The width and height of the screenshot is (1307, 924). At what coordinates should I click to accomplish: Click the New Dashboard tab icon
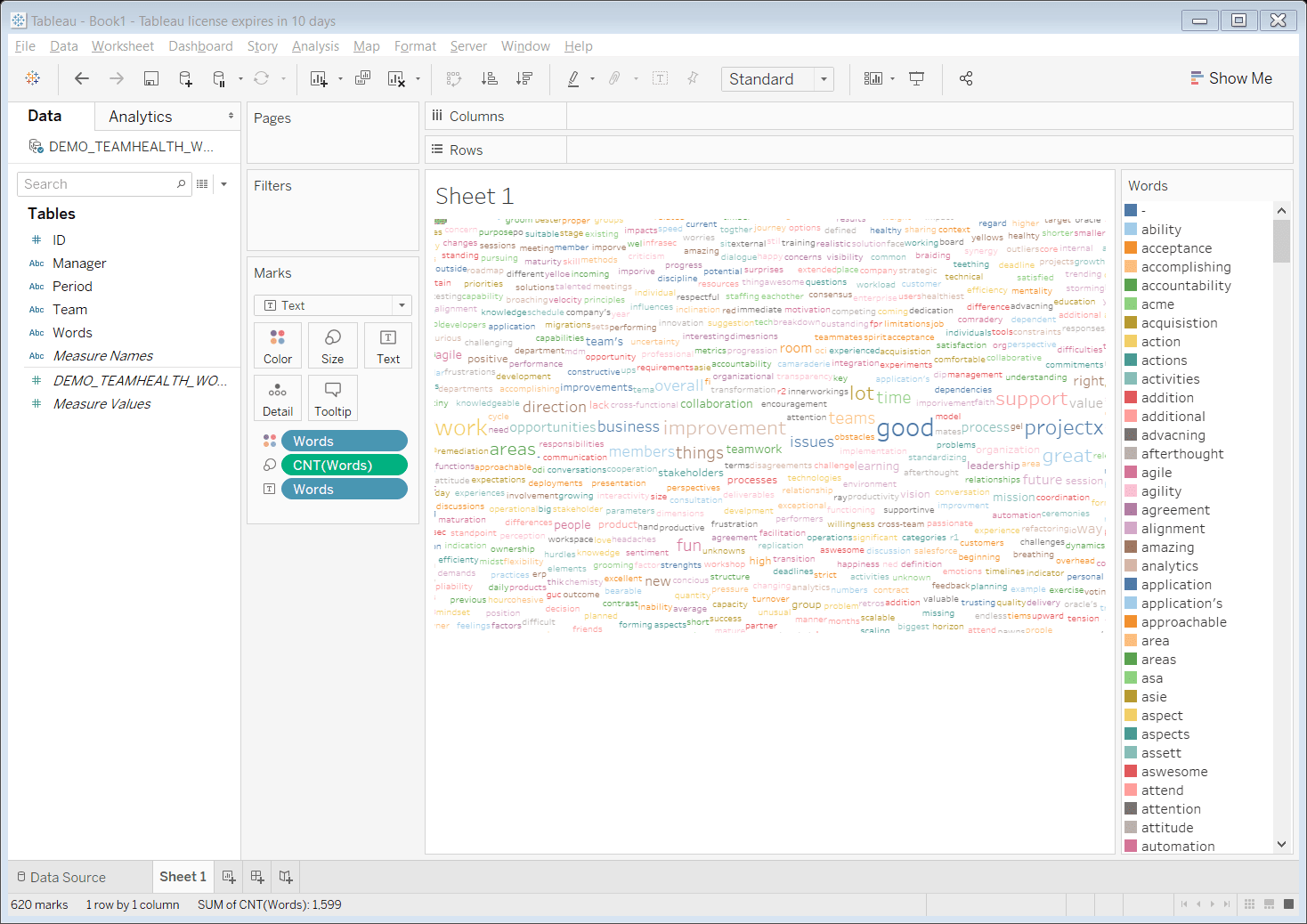(257, 877)
